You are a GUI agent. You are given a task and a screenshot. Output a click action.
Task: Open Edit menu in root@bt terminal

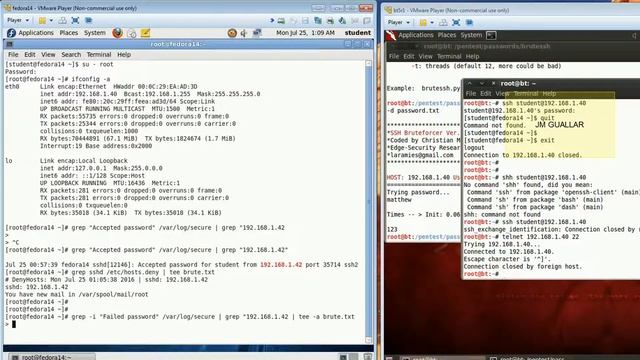pyautogui.click(x=485, y=93)
